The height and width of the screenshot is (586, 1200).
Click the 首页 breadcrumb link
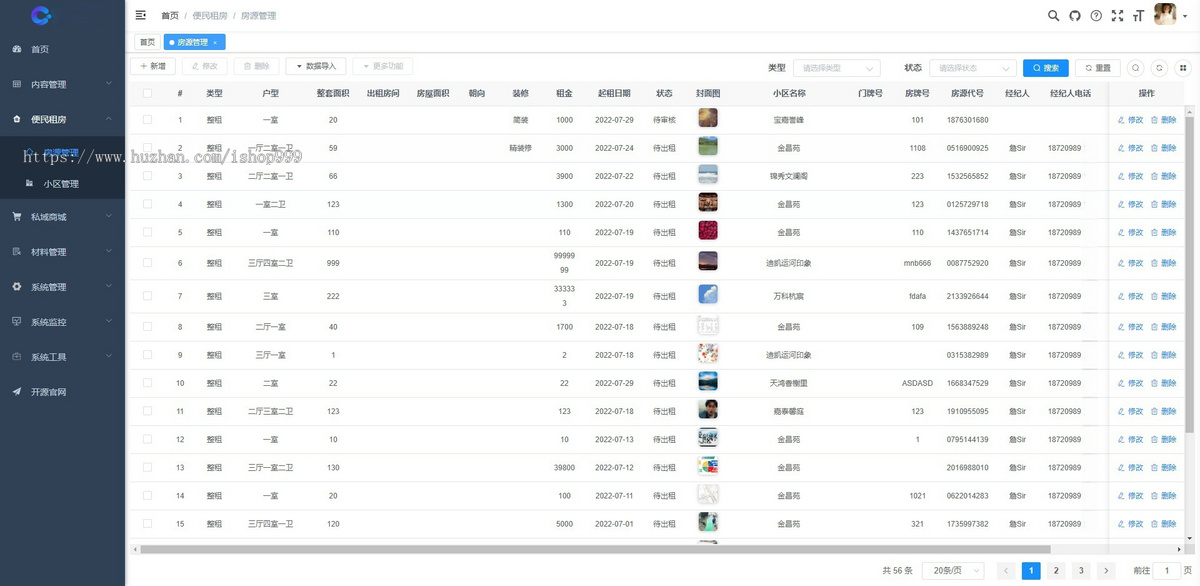click(170, 16)
